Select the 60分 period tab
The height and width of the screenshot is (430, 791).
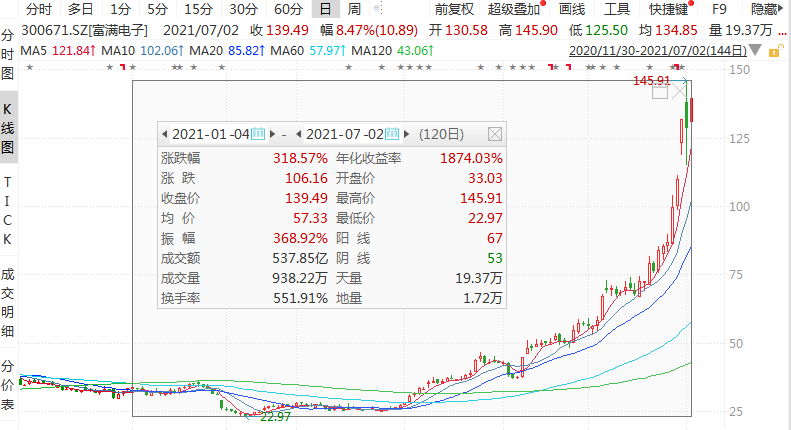pyautogui.click(x=289, y=9)
